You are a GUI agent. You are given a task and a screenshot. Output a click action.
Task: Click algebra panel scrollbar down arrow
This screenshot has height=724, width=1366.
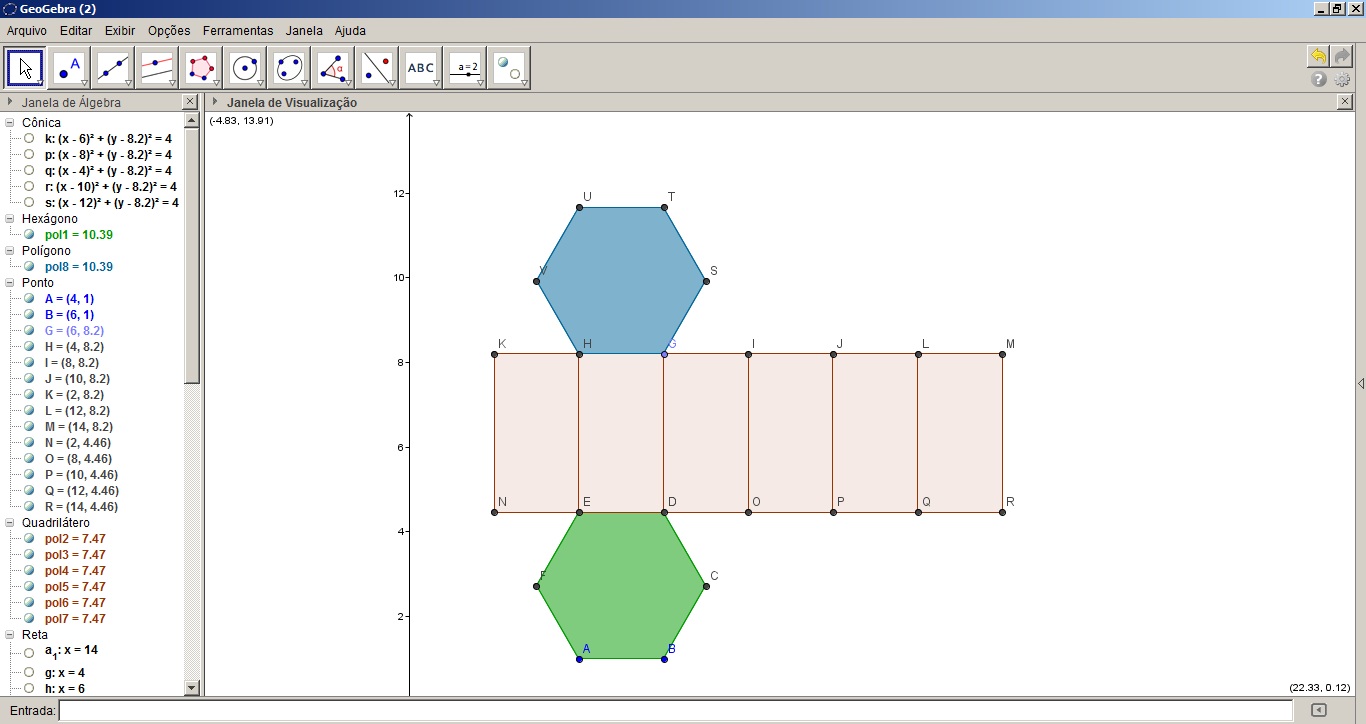coord(192,688)
